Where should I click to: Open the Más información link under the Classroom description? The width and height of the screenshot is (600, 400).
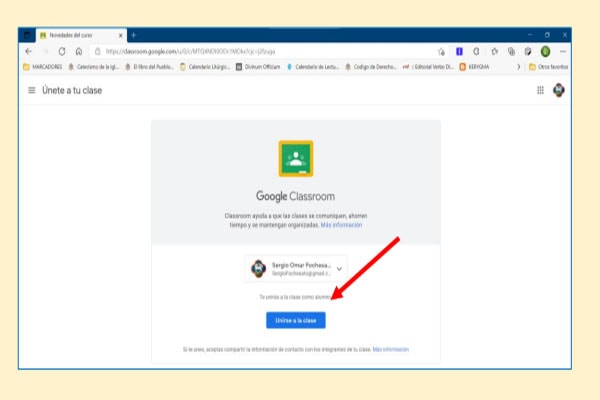[x=341, y=225]
